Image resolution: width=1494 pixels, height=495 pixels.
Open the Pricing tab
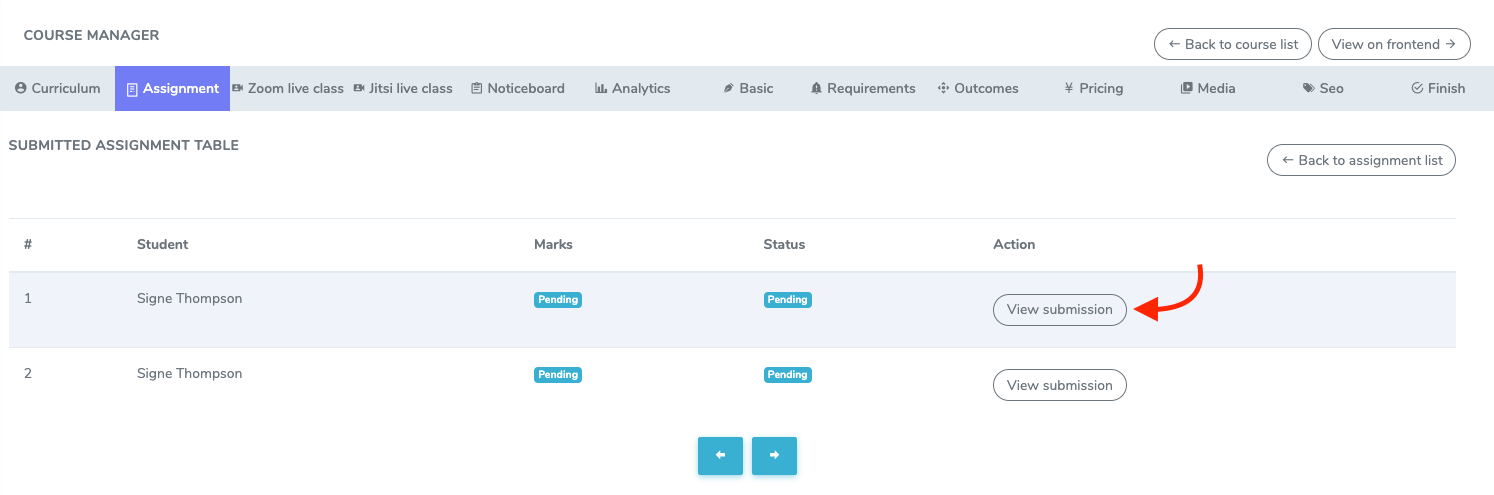(x=1093, y=88)
